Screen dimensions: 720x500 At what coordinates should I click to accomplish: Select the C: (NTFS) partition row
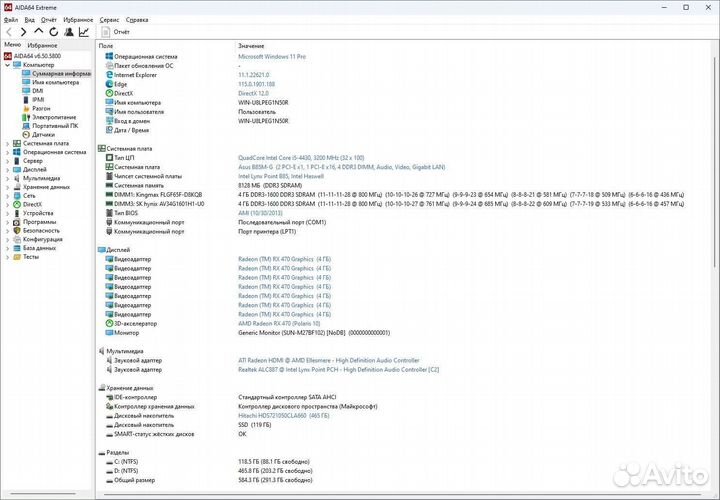click(x=208, y=461)
